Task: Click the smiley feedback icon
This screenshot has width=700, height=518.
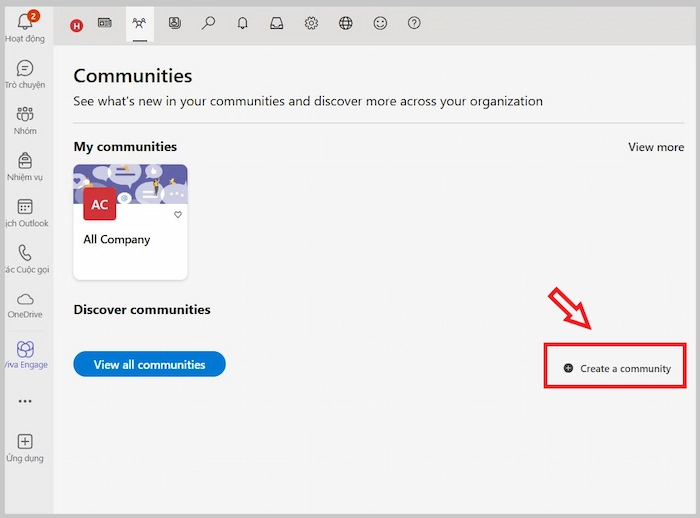Action: [x=380, y=23]
